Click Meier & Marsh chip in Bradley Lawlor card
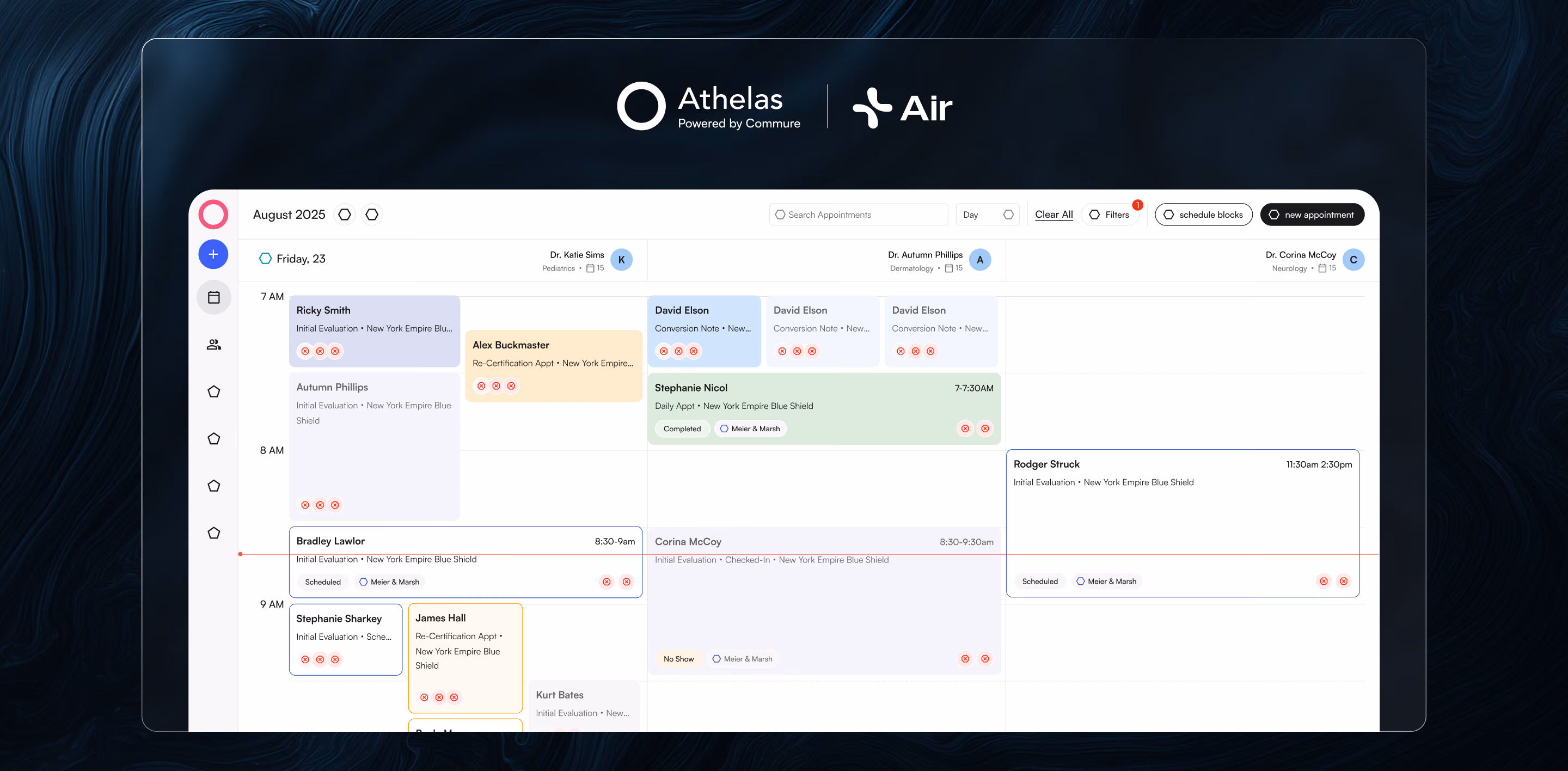1568x771 pixels. tap(389, 582)
